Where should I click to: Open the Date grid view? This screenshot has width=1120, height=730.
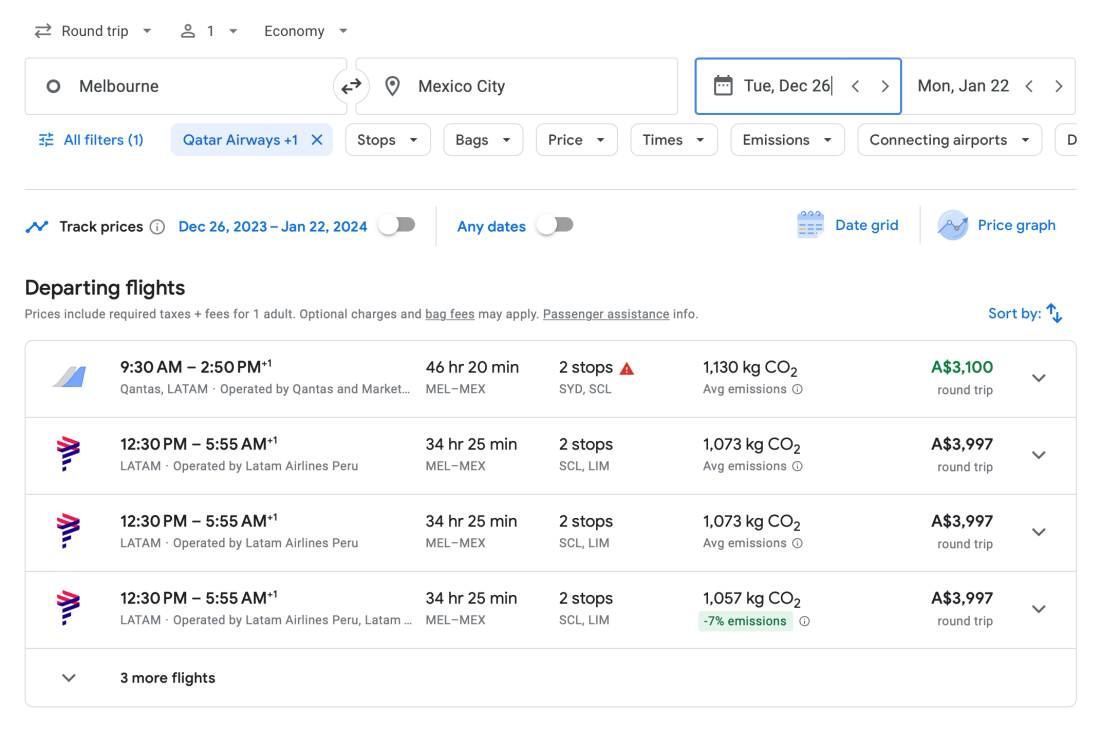[848, 225]
